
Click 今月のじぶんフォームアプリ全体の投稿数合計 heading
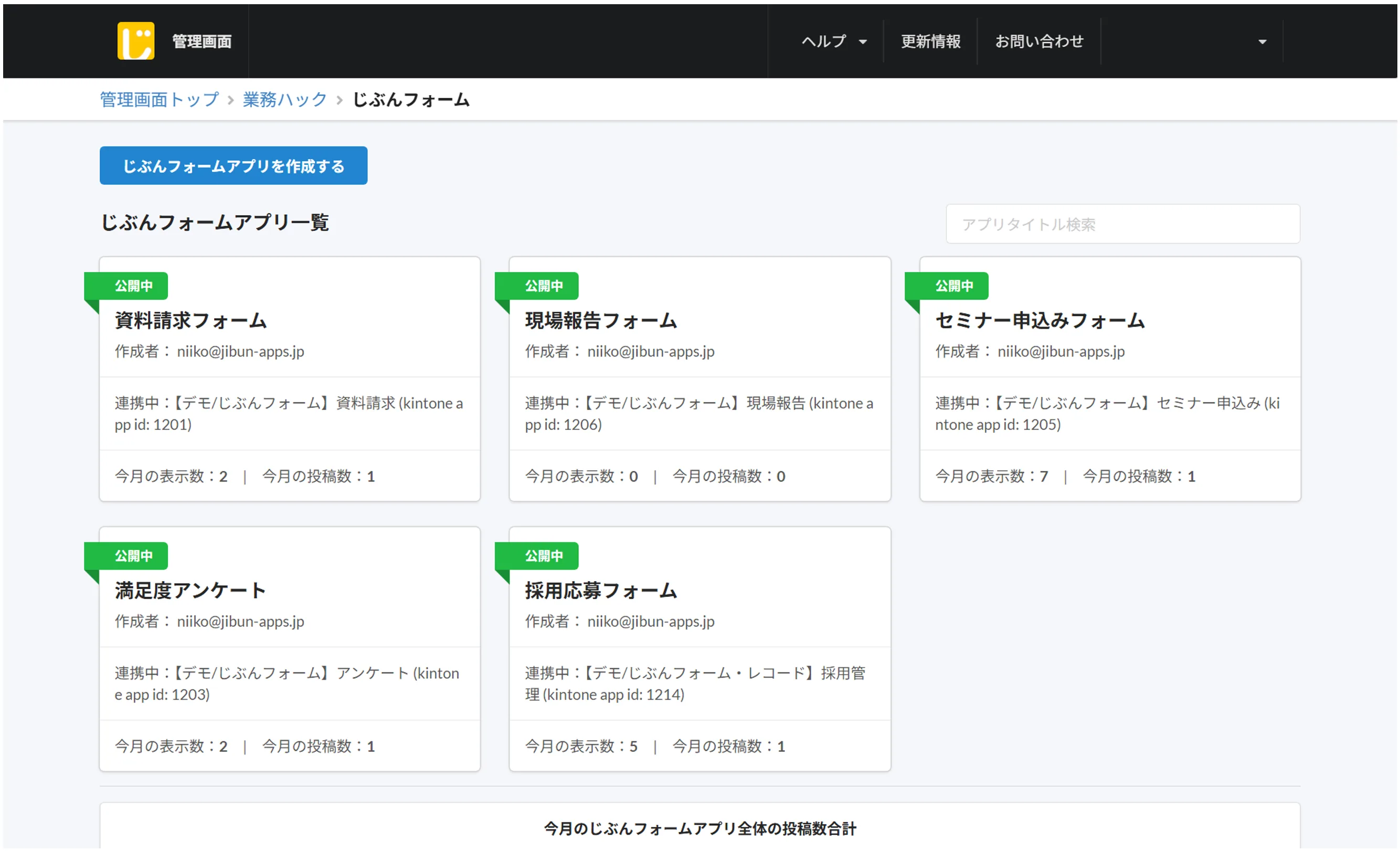pyautogui.click(x=700, y=829)
